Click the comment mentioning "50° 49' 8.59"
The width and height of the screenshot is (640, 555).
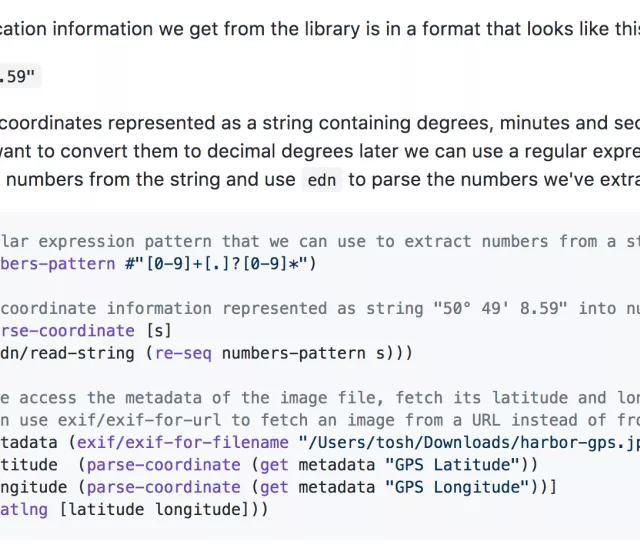[320, 308]
